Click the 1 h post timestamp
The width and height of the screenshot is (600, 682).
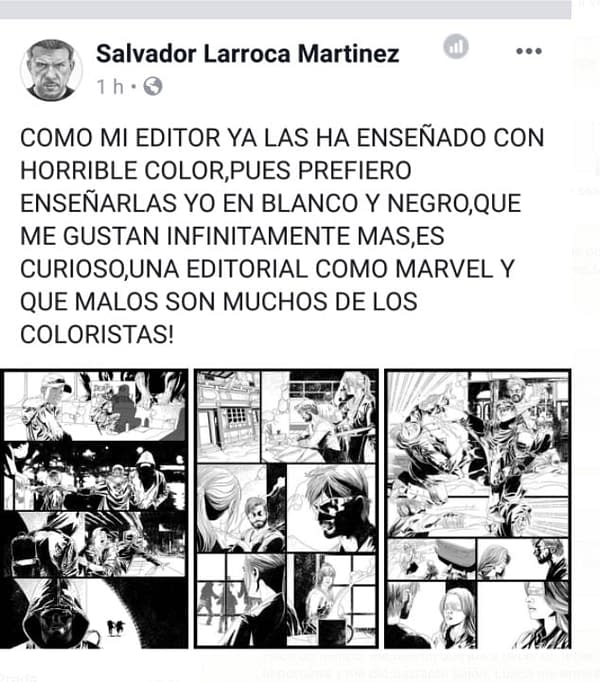click(x=111, y=87)
